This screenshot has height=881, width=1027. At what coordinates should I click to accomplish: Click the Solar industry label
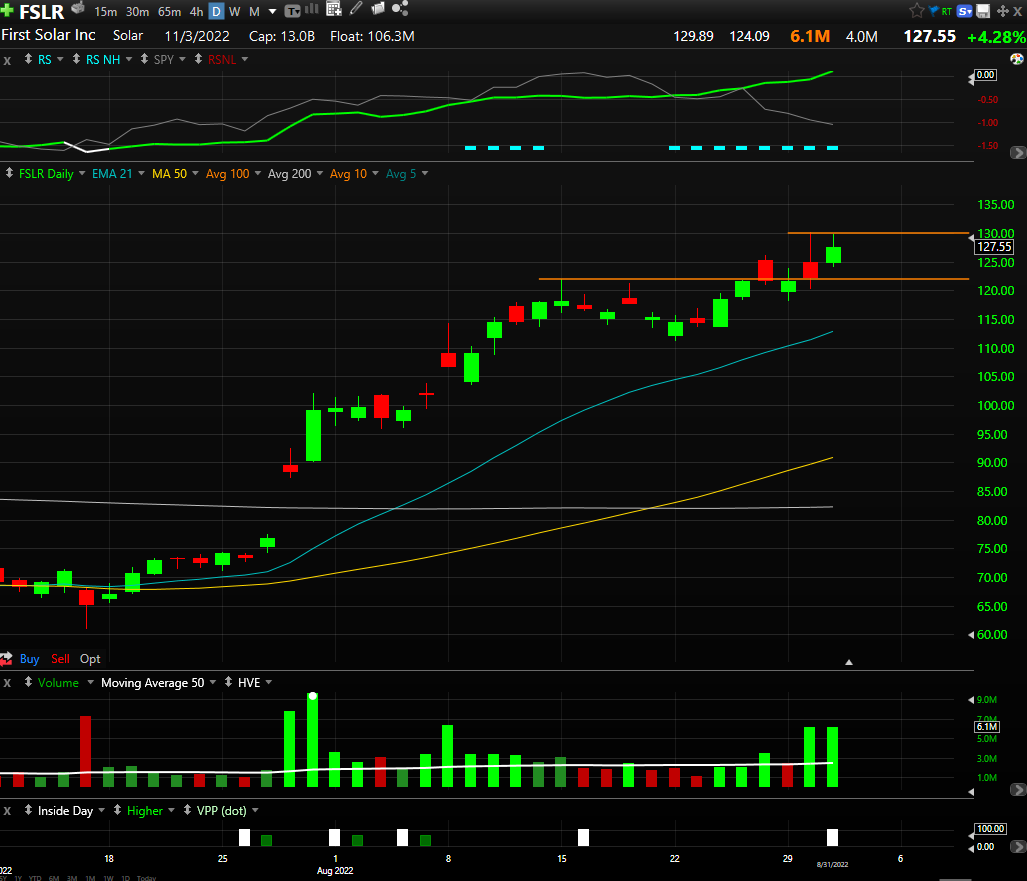click(x=128, y=36)
